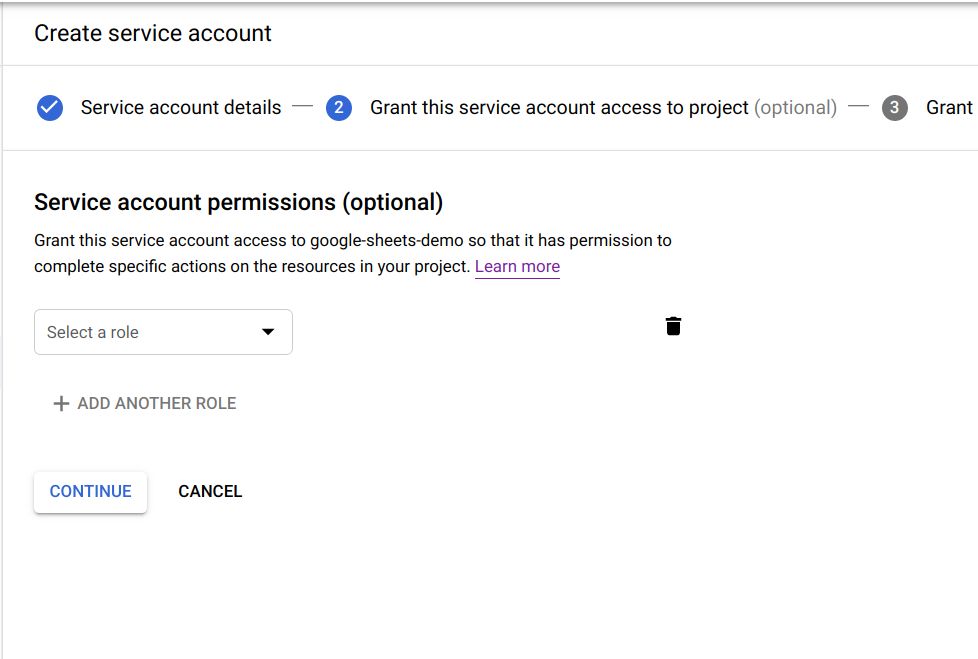Viewport: 978px width, 659px height.
Task: Go back to Service account details step
Action: (181, 108)
